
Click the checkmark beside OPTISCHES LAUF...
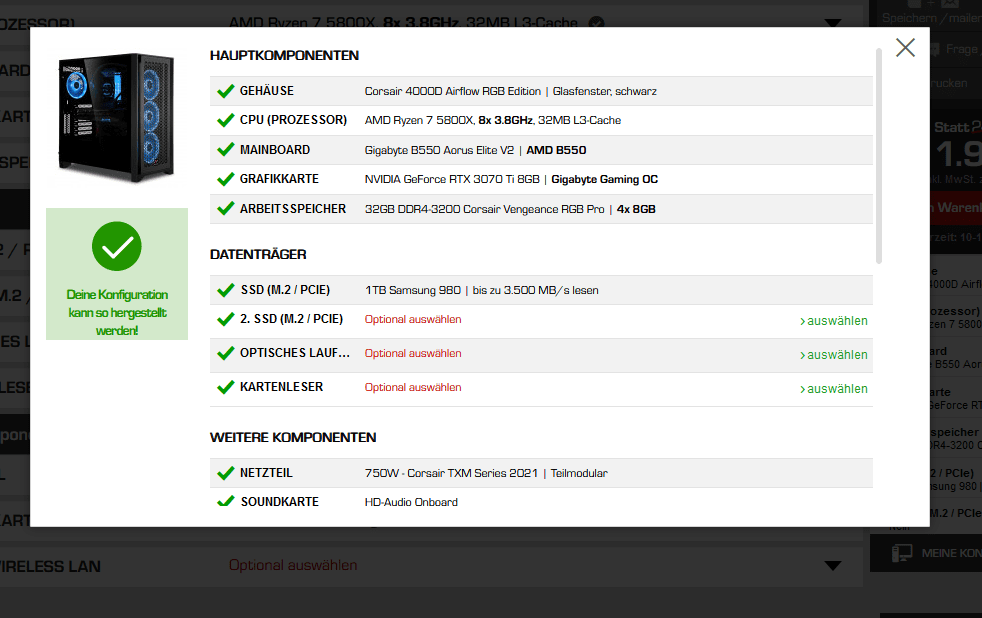coord(225,354)
